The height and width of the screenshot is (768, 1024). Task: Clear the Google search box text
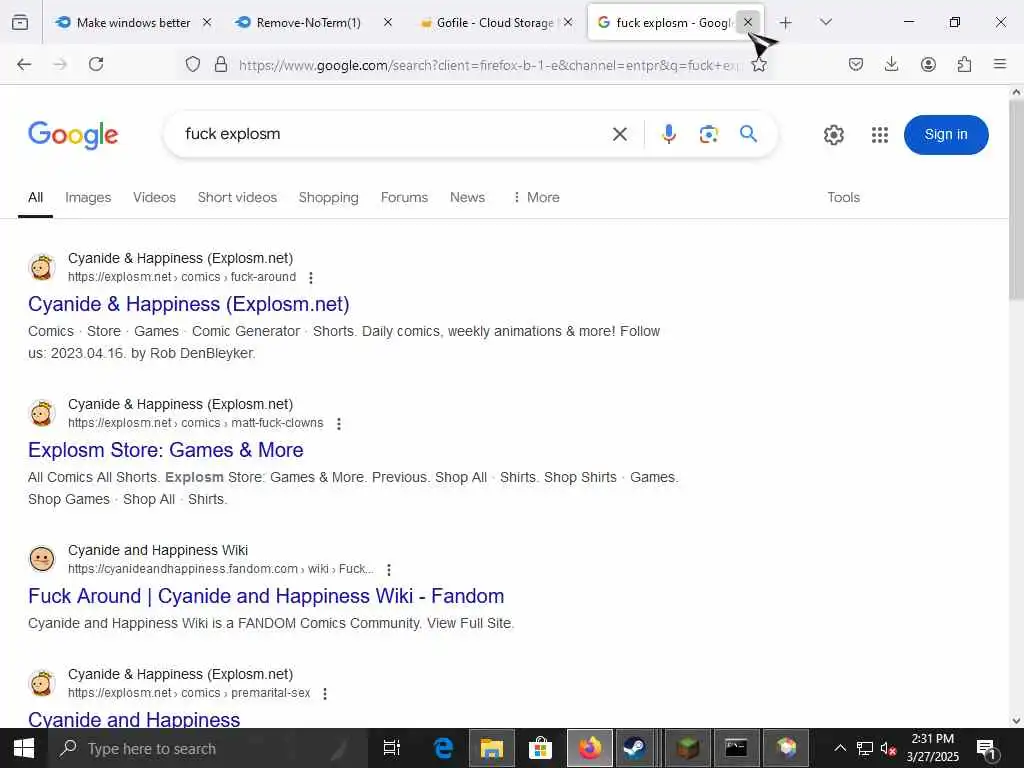(620, 135)
